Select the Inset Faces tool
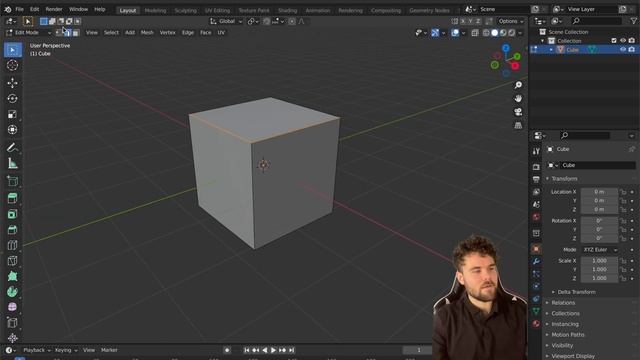 (13, 214)
